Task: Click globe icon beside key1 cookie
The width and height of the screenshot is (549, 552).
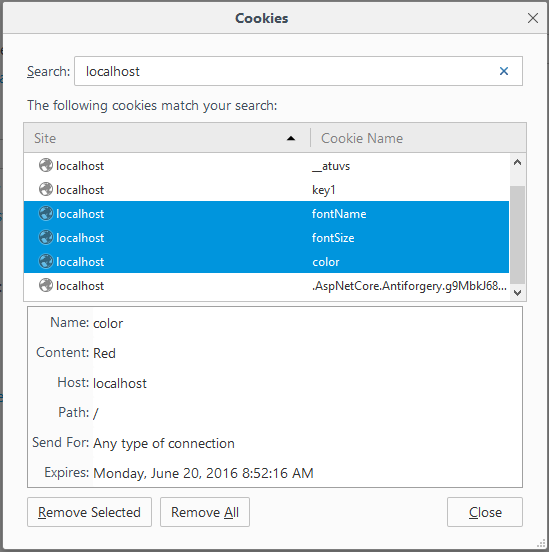Action: click(46, 189)
